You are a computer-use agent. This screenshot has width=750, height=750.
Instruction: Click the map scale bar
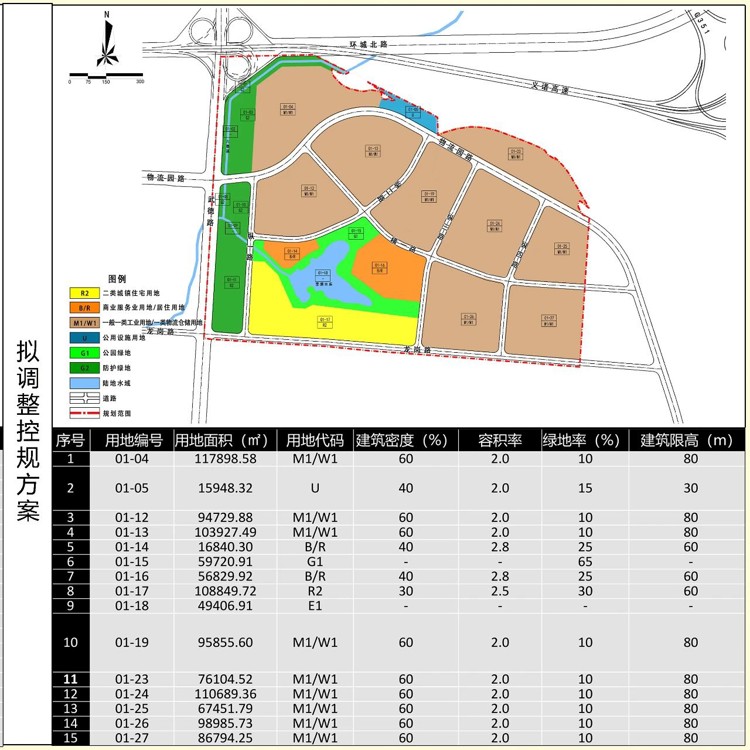[x=106, y=75]
